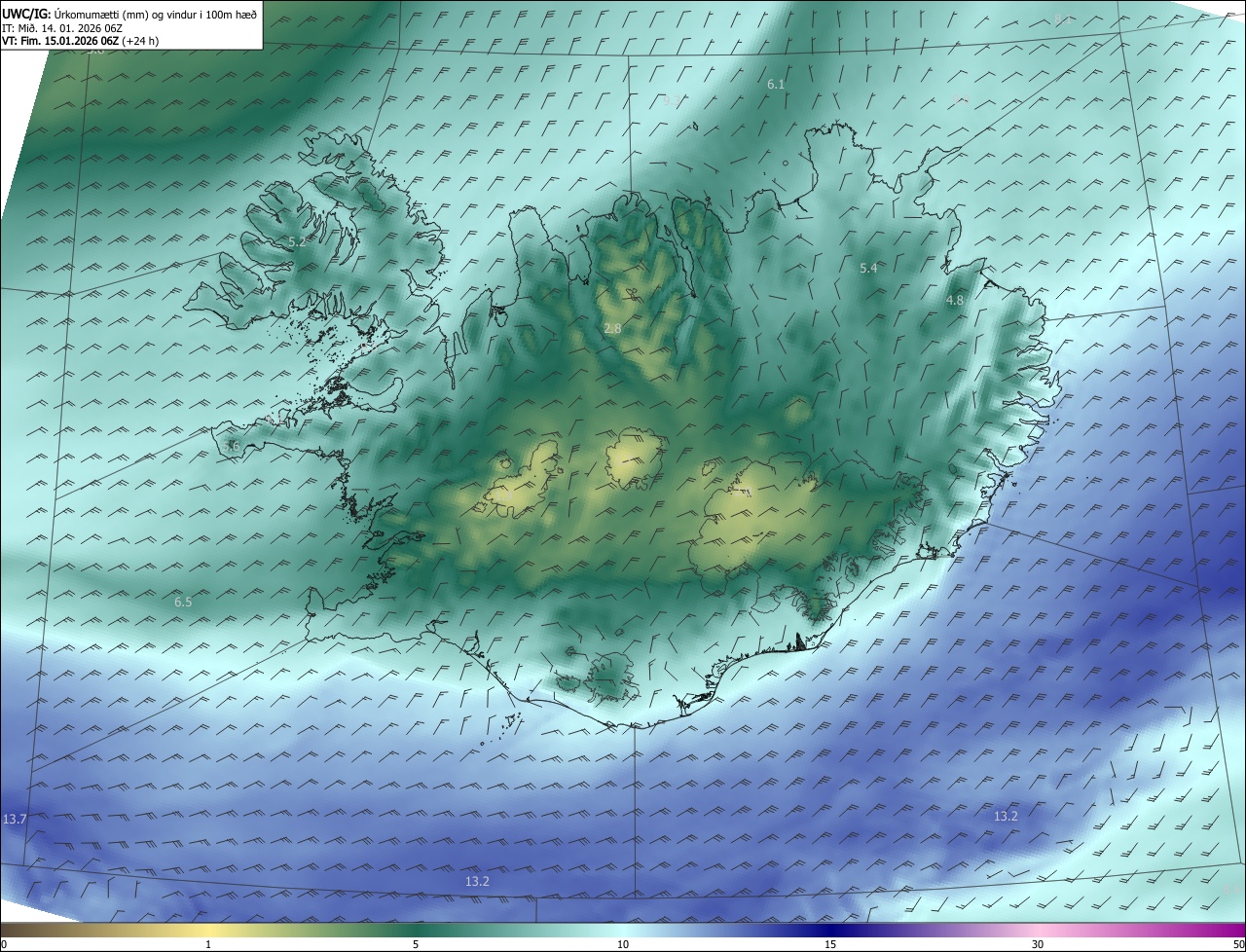Click the 0 tick label on the color scale
This screenshot has width=1246, height=952.
point(4,944)
